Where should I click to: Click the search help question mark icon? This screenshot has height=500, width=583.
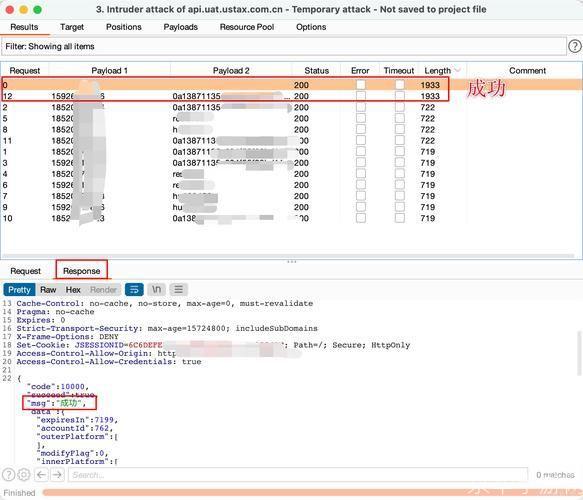9,475
